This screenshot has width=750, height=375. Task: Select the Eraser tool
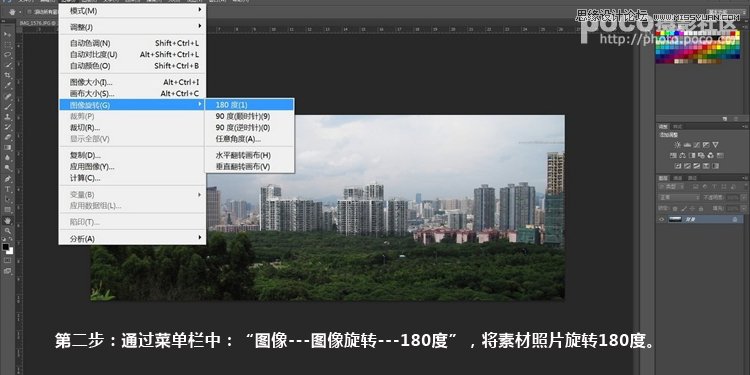(8, 137)
